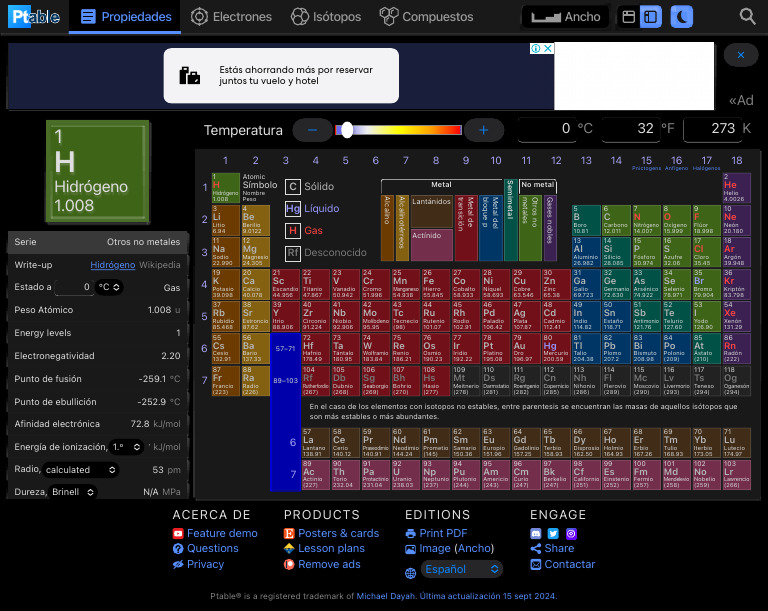Open the Compuestos tab

(427, 17)
